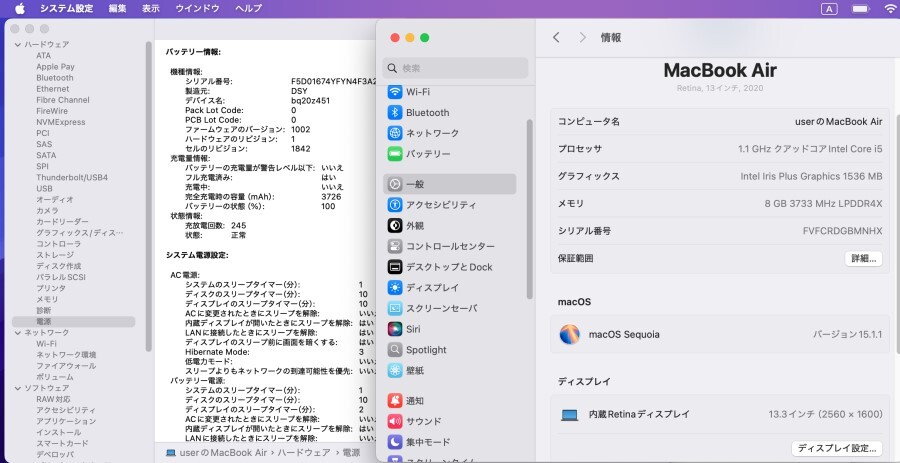This screenshot has height=463, width=900.
Task: Click the 詳細... warranty button
Action: pos(863,258)
